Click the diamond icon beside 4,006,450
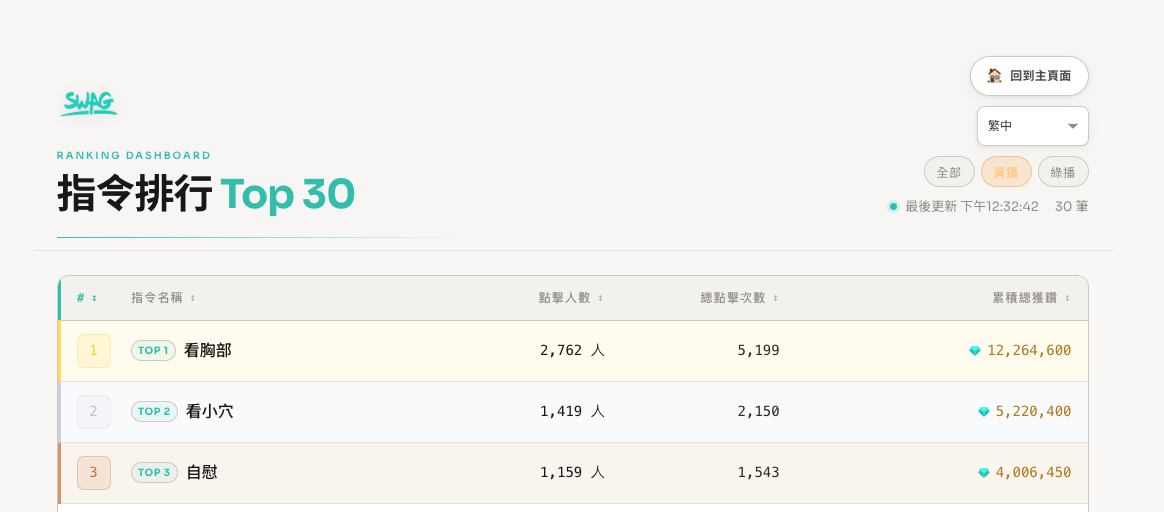The image size is (1164, 512). click(x=983, y=473)
